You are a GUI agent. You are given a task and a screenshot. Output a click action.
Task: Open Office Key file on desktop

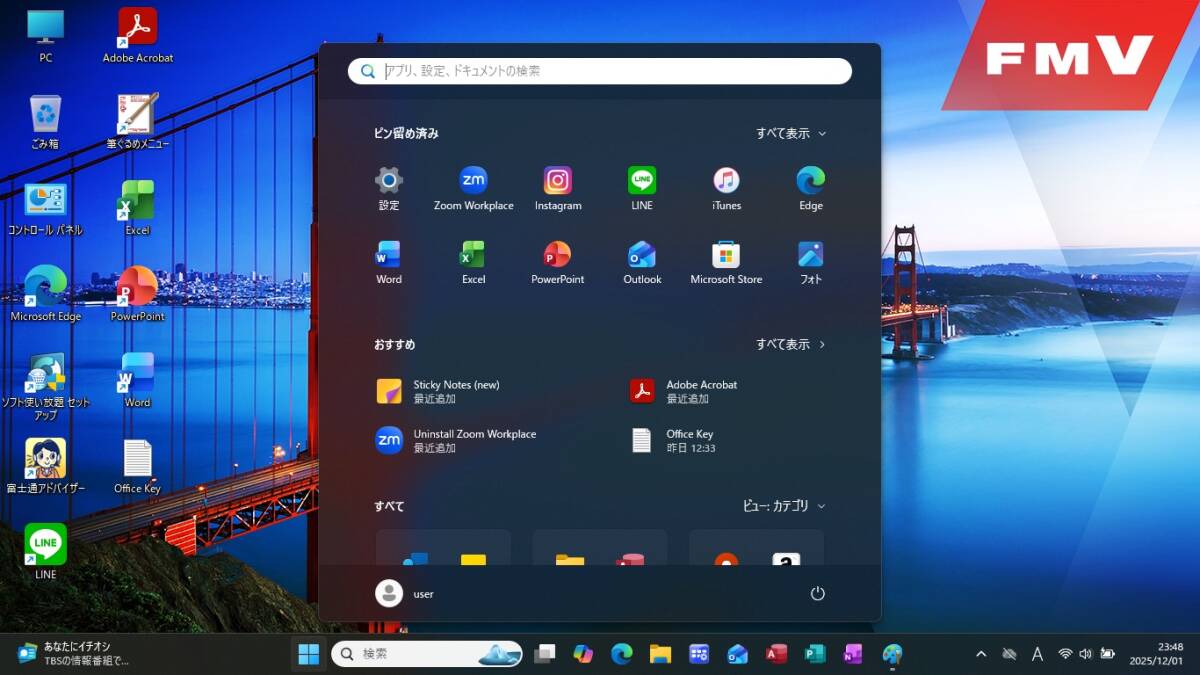click(x=138, y=466)
